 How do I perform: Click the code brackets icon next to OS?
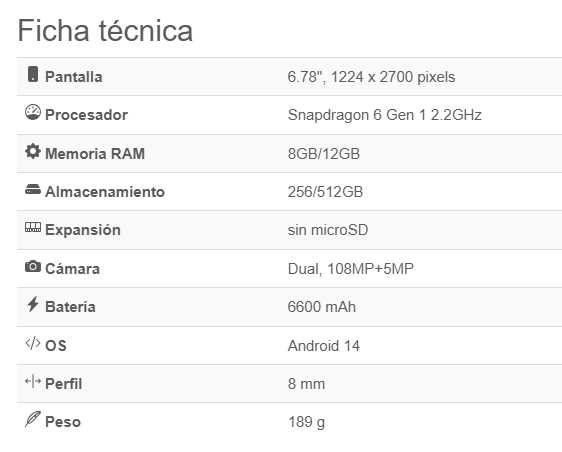tap(33, 343)
